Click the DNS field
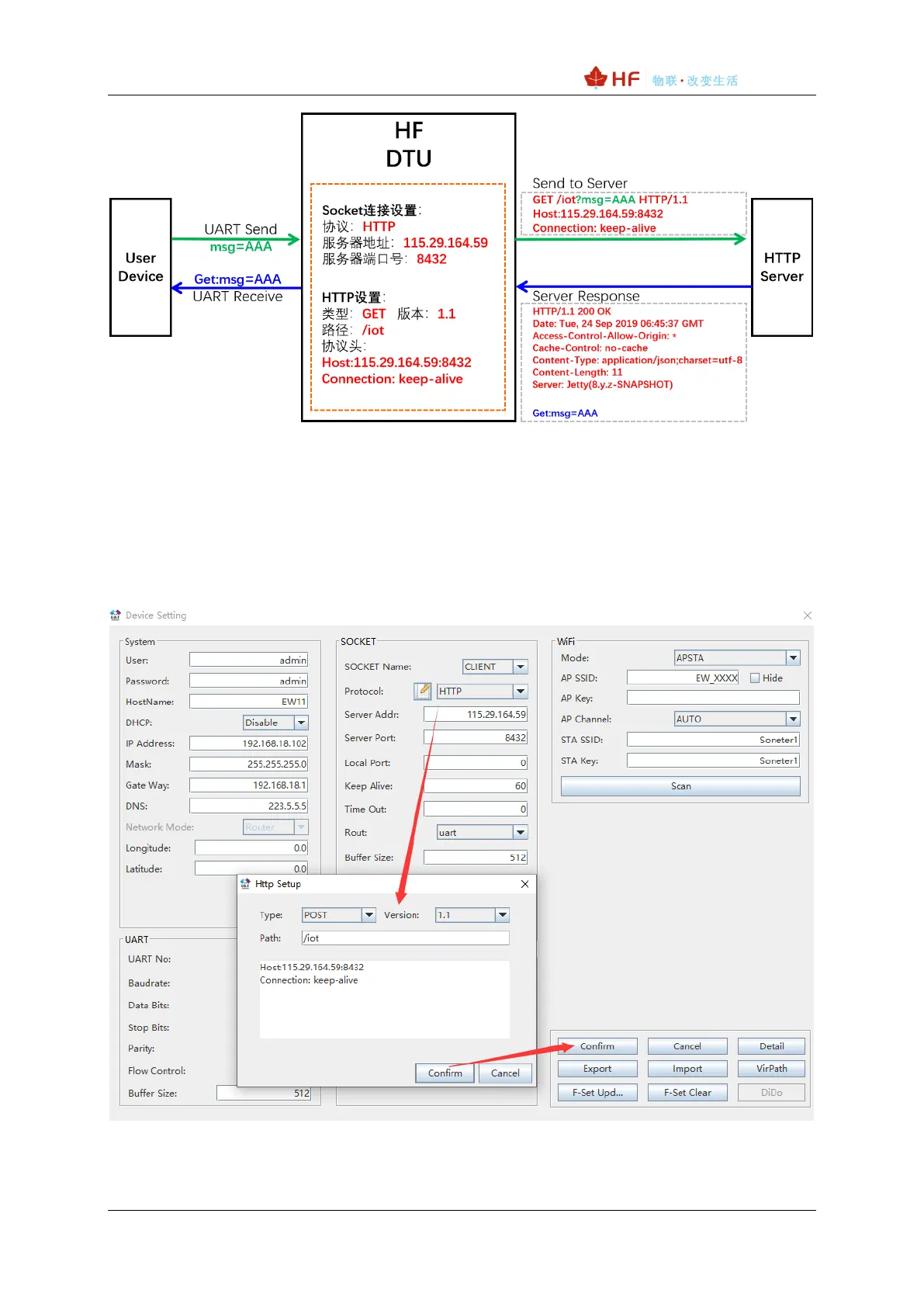 click(249, 806)
